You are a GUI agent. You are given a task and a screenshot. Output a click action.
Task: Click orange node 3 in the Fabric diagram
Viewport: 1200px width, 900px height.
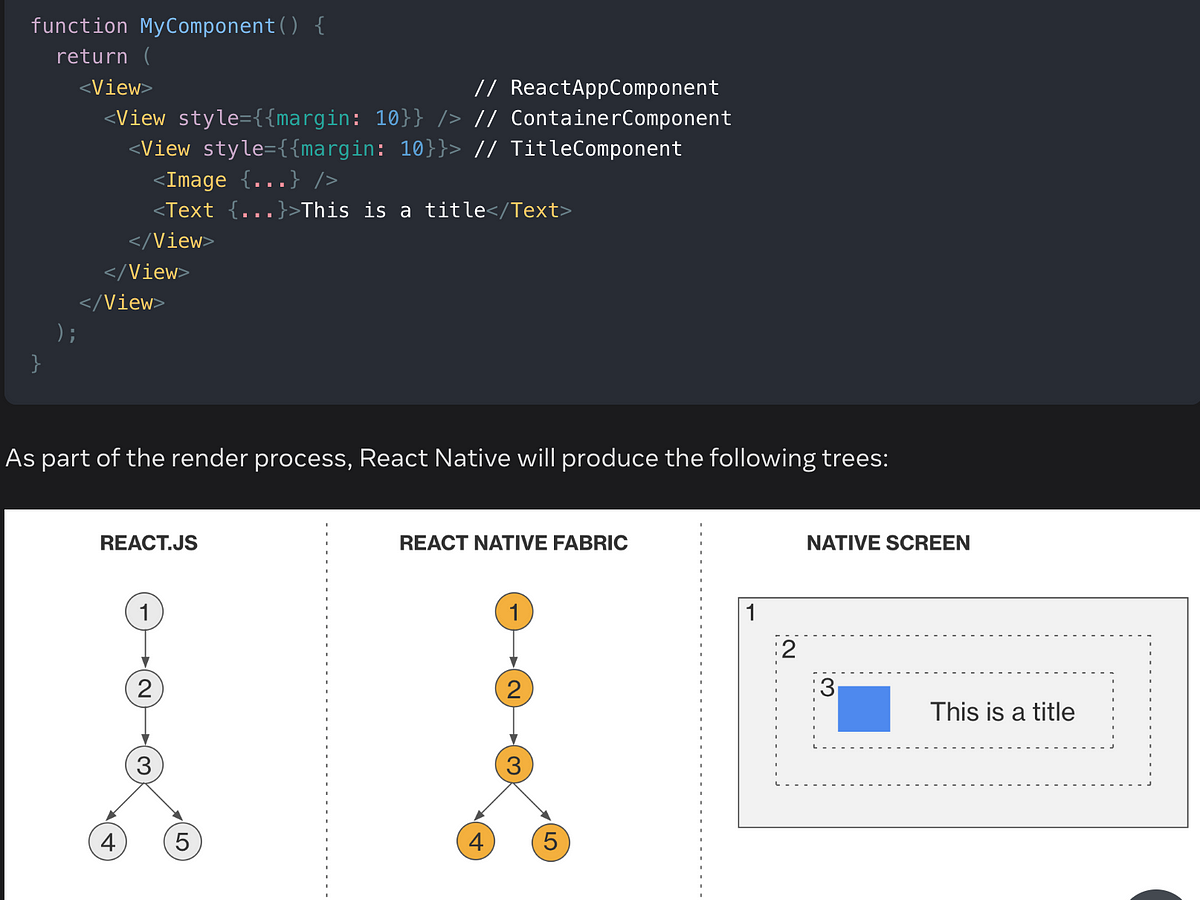click(x=514, y=764)
